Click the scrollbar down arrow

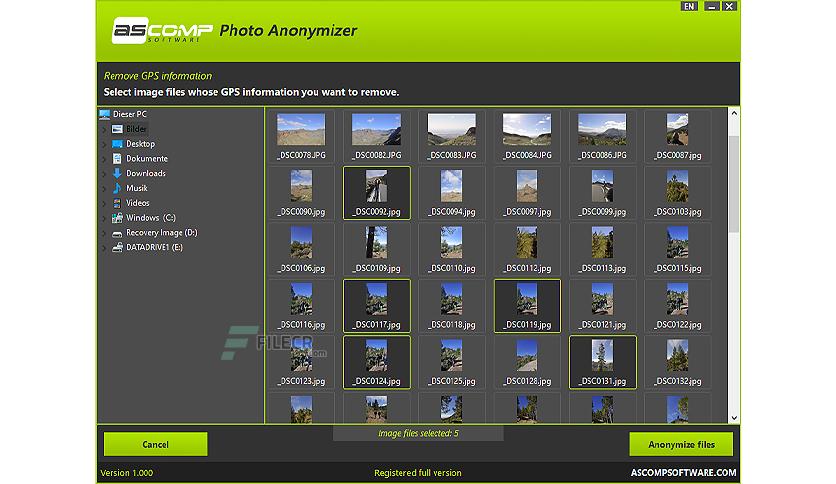[734, 418]
